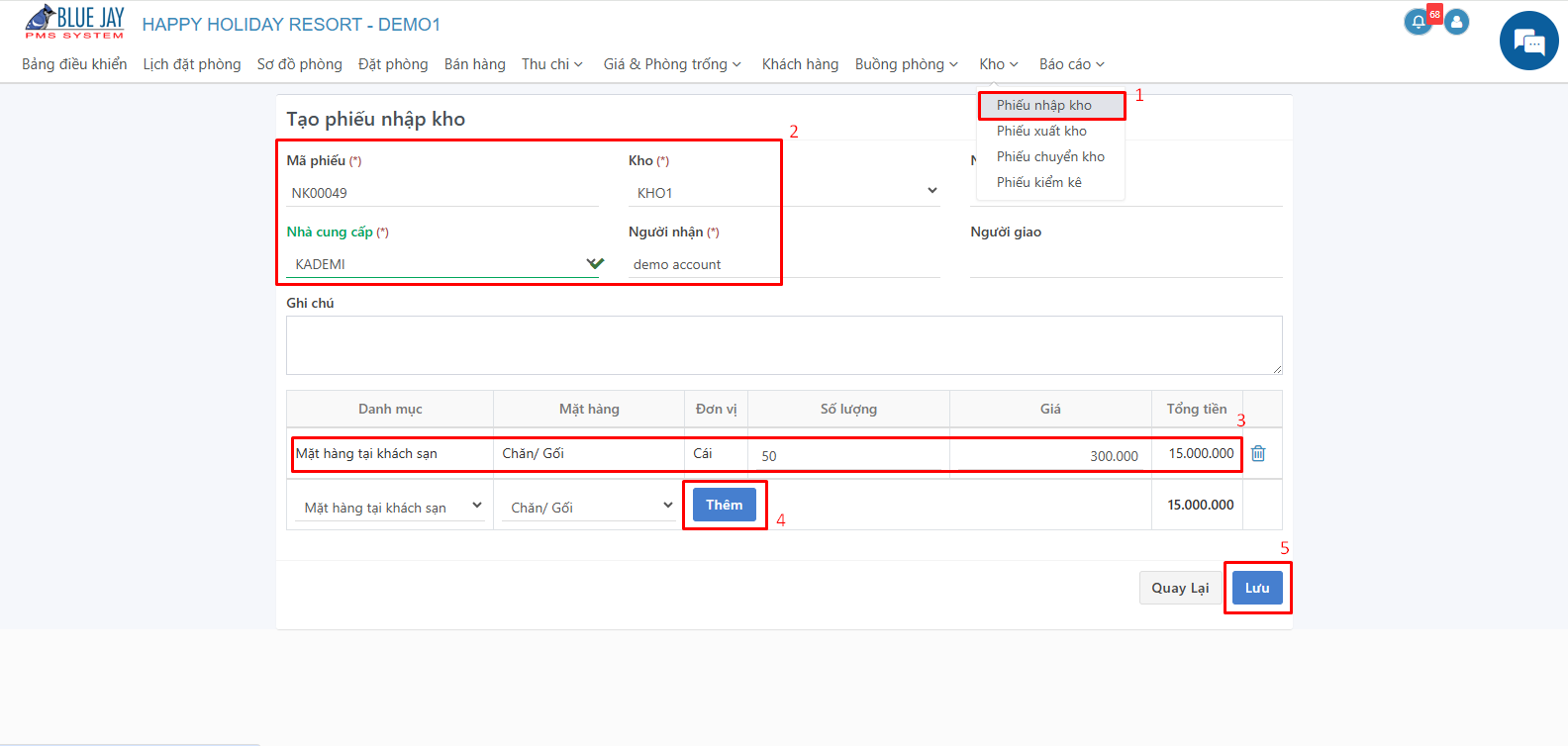Open the Kho warehouse dropdown showing KHO1

[784, 192]
